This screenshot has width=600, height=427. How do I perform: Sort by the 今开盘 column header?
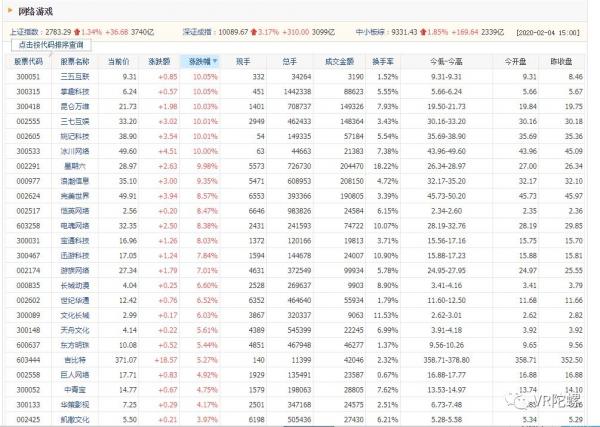pyautogui.click(x=515, y=62)
